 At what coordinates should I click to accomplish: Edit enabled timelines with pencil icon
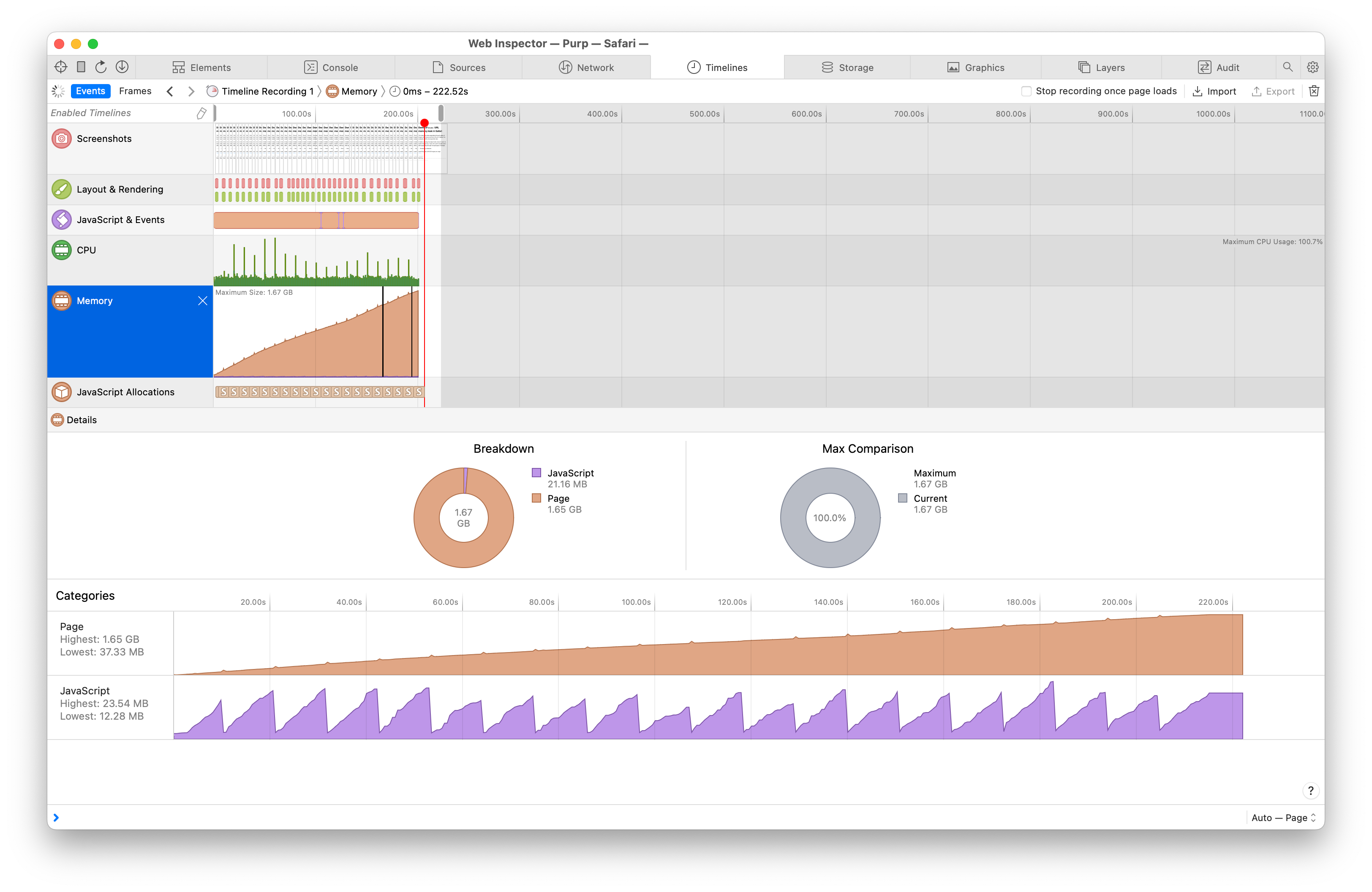tap(201, 113)
